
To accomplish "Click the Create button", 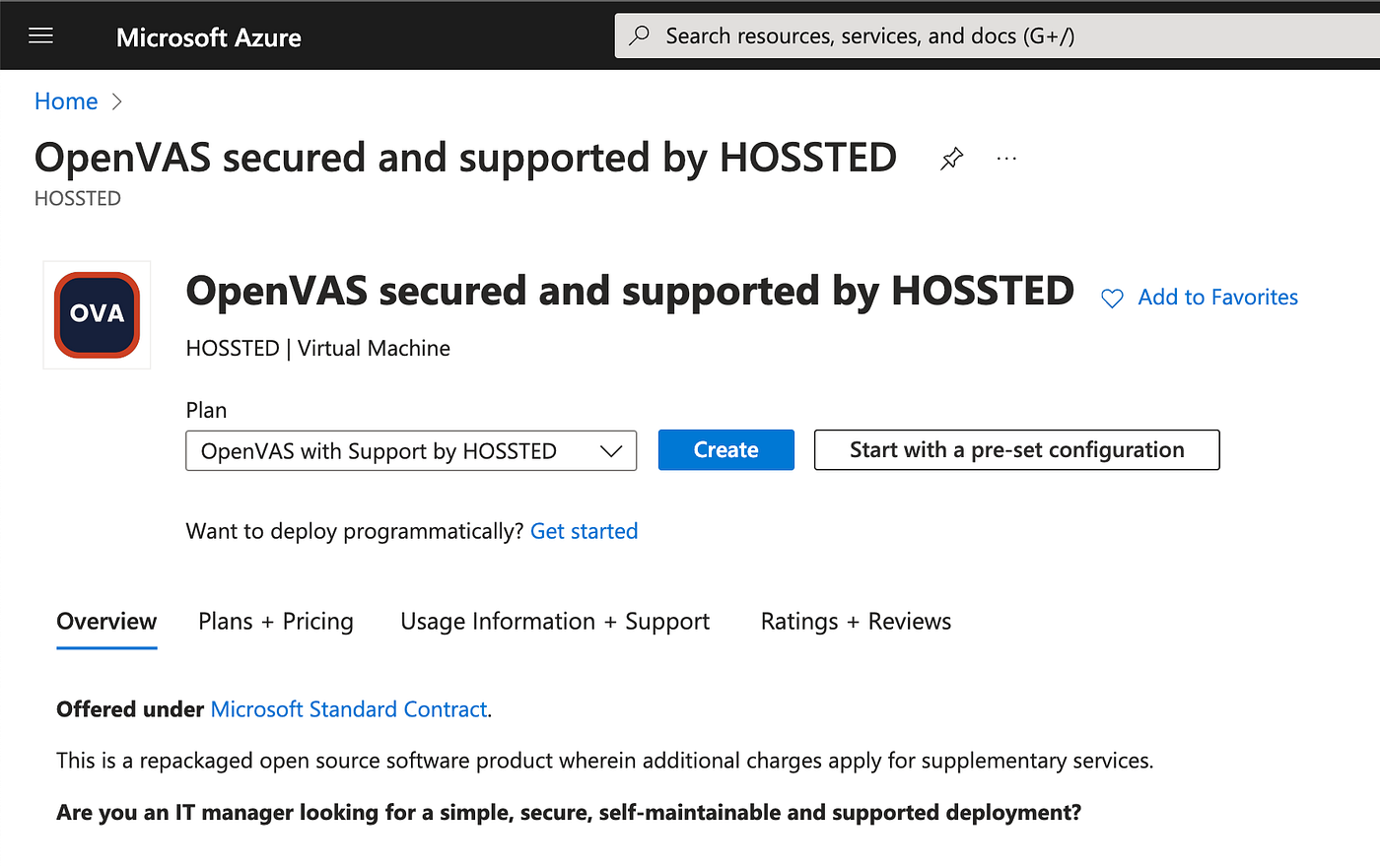I will (x=725, y=449).
